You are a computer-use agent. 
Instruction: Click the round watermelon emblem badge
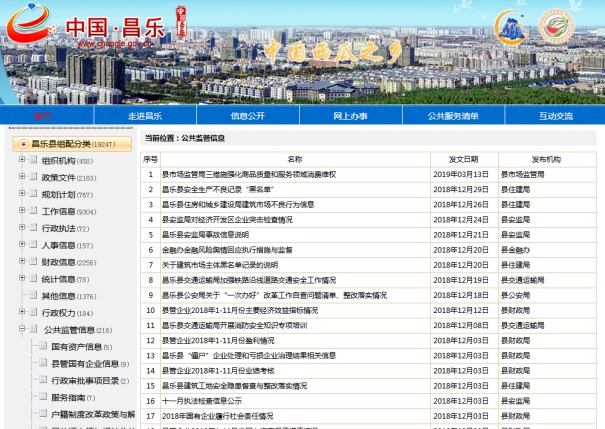(x=557, y=27)
